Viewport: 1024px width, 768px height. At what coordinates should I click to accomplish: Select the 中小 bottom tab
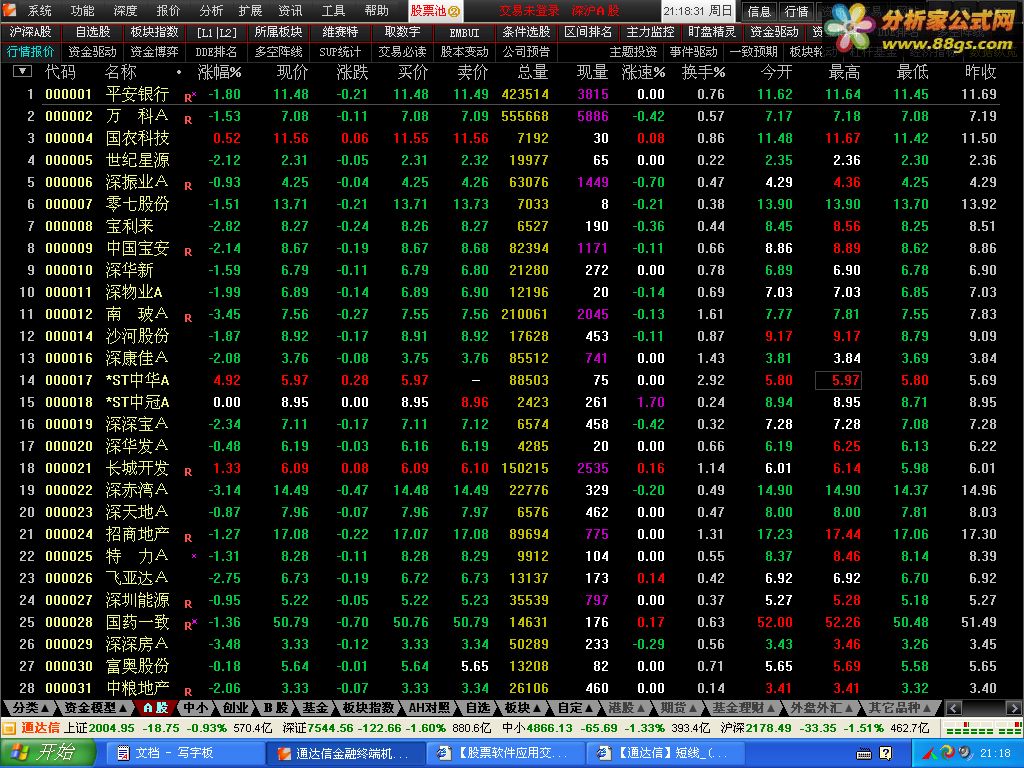click(196, 708)
